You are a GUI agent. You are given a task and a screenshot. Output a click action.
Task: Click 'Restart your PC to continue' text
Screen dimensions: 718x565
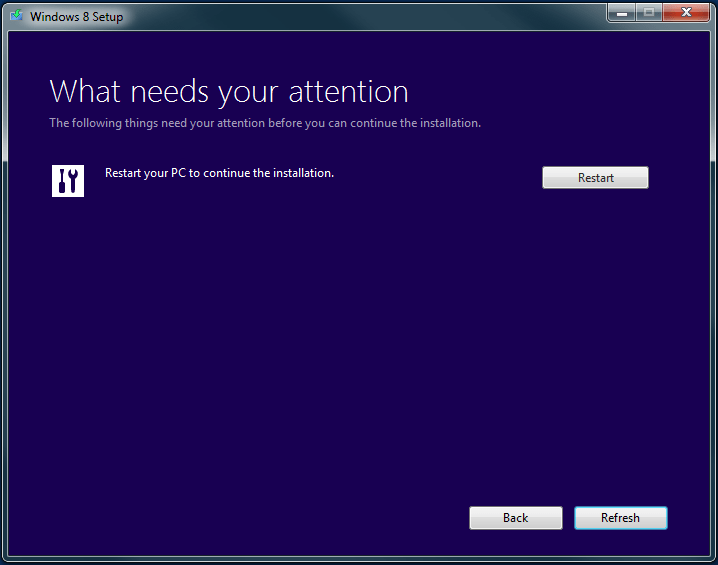(x=219, y=173)
